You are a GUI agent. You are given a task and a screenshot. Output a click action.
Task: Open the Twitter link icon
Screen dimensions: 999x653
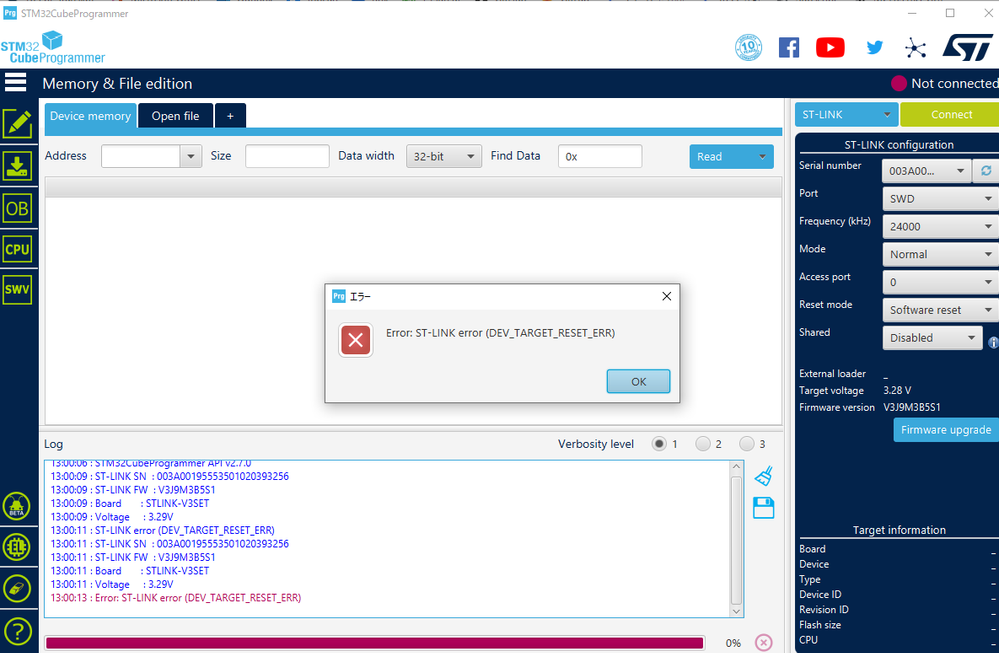(874, 47)
